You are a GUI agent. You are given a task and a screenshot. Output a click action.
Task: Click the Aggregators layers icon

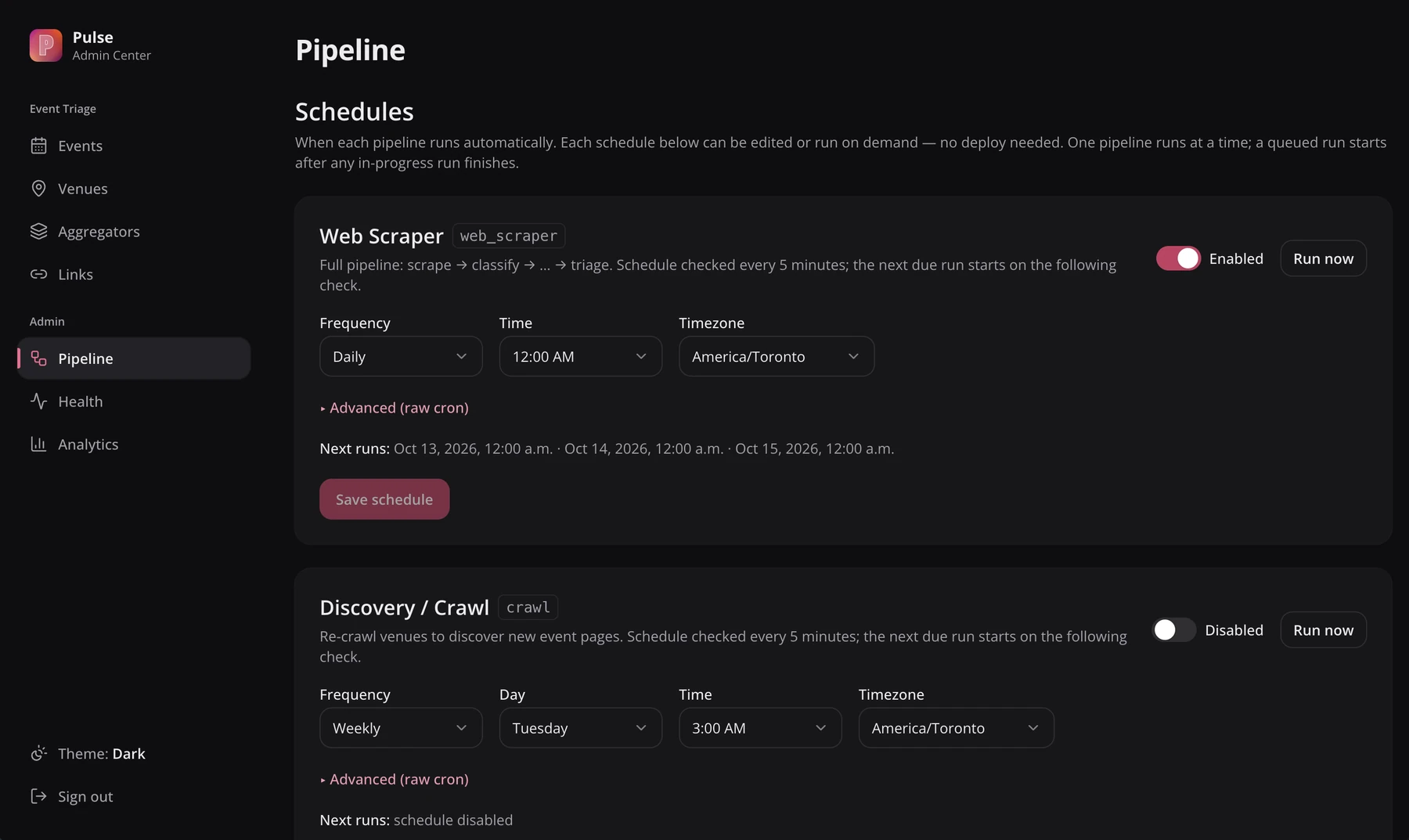point(38,232)
